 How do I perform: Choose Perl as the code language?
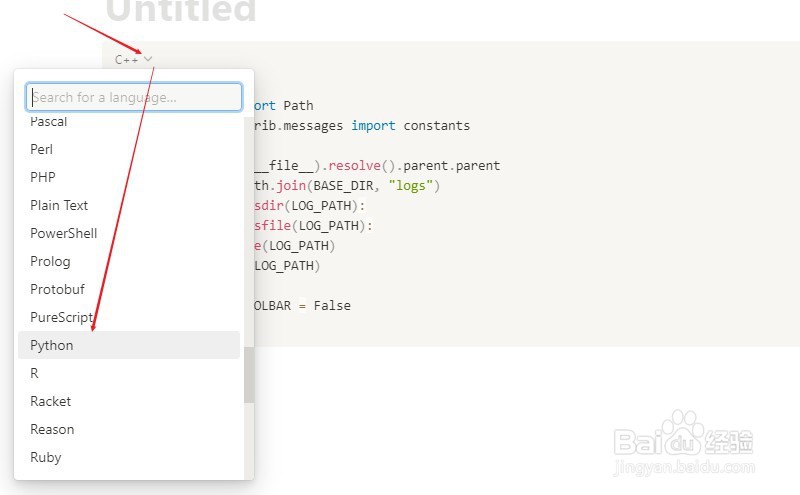click(x=42, y=149)
